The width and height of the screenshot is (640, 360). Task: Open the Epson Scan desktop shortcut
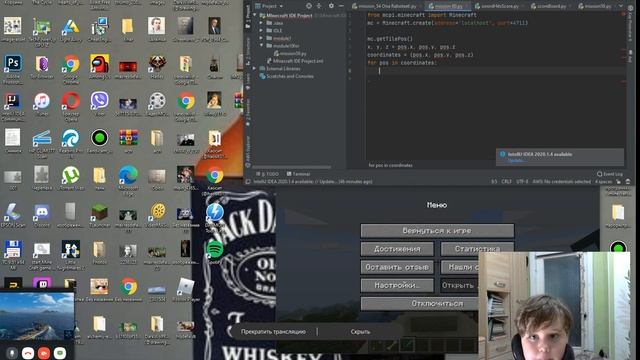point(13,212)
